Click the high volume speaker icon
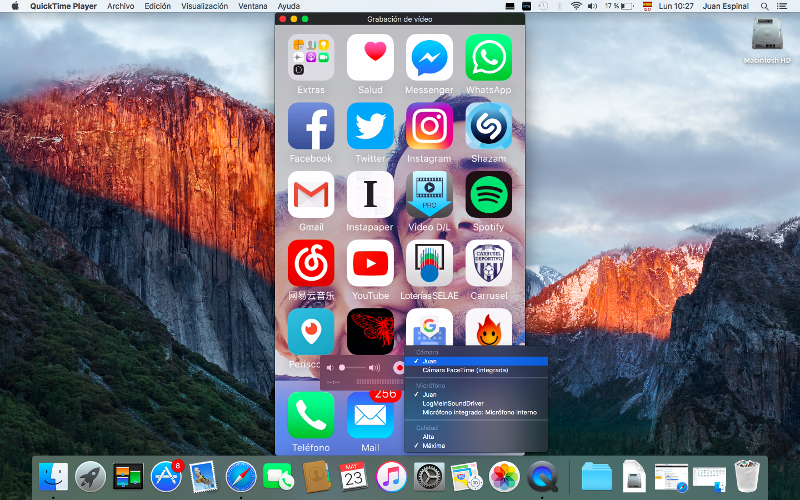 374,368
